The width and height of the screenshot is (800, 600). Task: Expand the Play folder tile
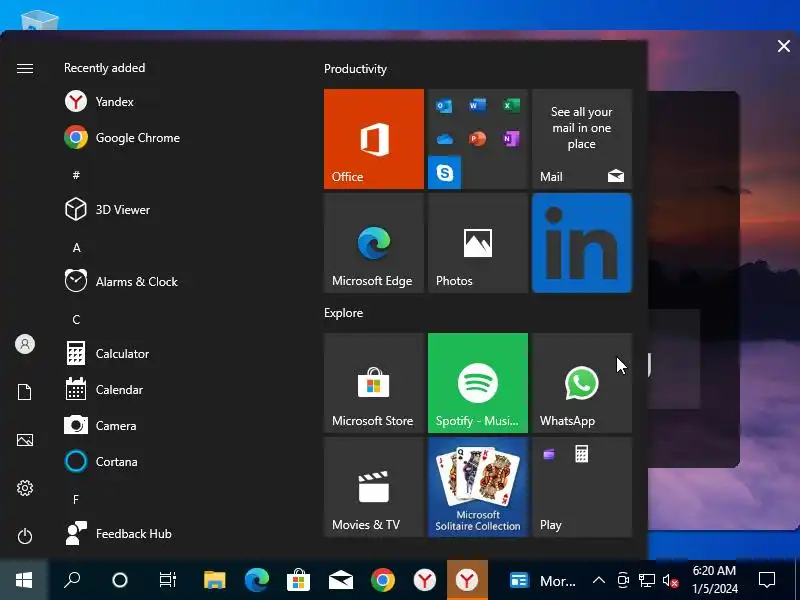click(582, 487)
